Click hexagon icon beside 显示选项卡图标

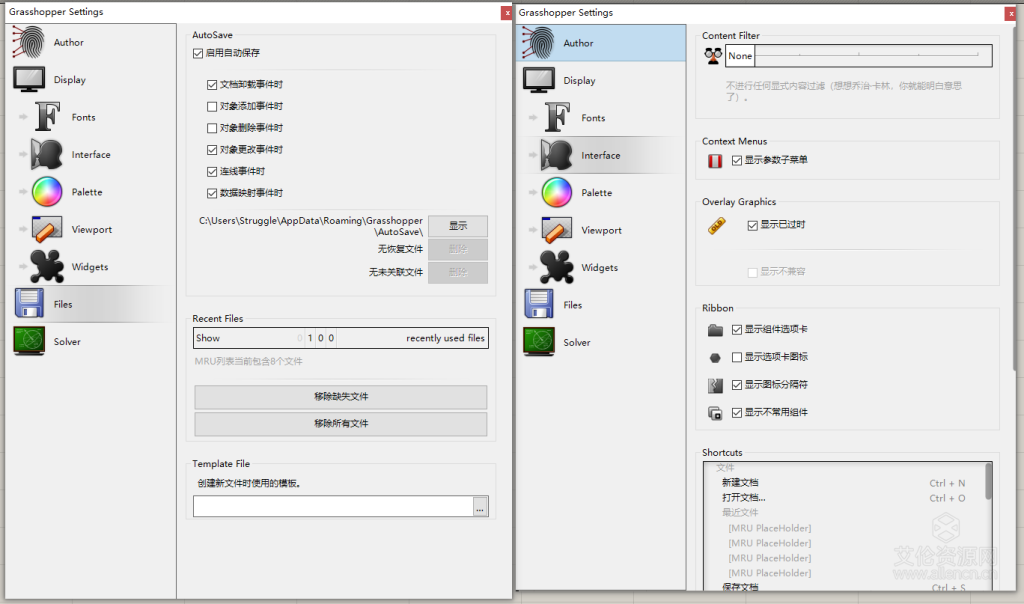click(x=715, y=358)
